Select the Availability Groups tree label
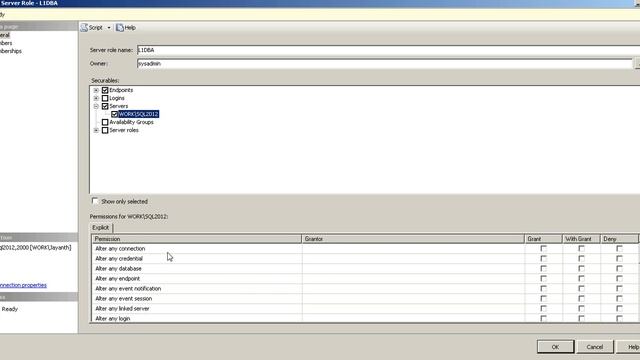 click(131, 122)
